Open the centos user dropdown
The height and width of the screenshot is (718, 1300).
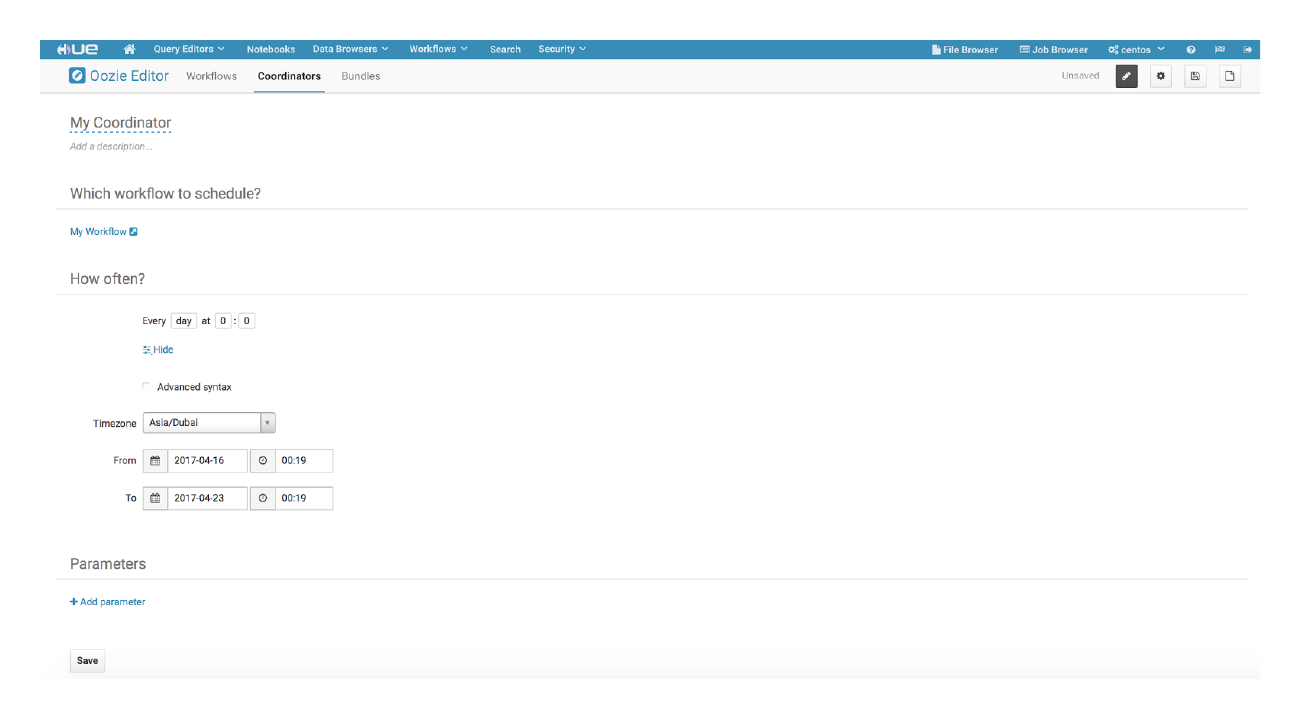(x=1136, y=49)
